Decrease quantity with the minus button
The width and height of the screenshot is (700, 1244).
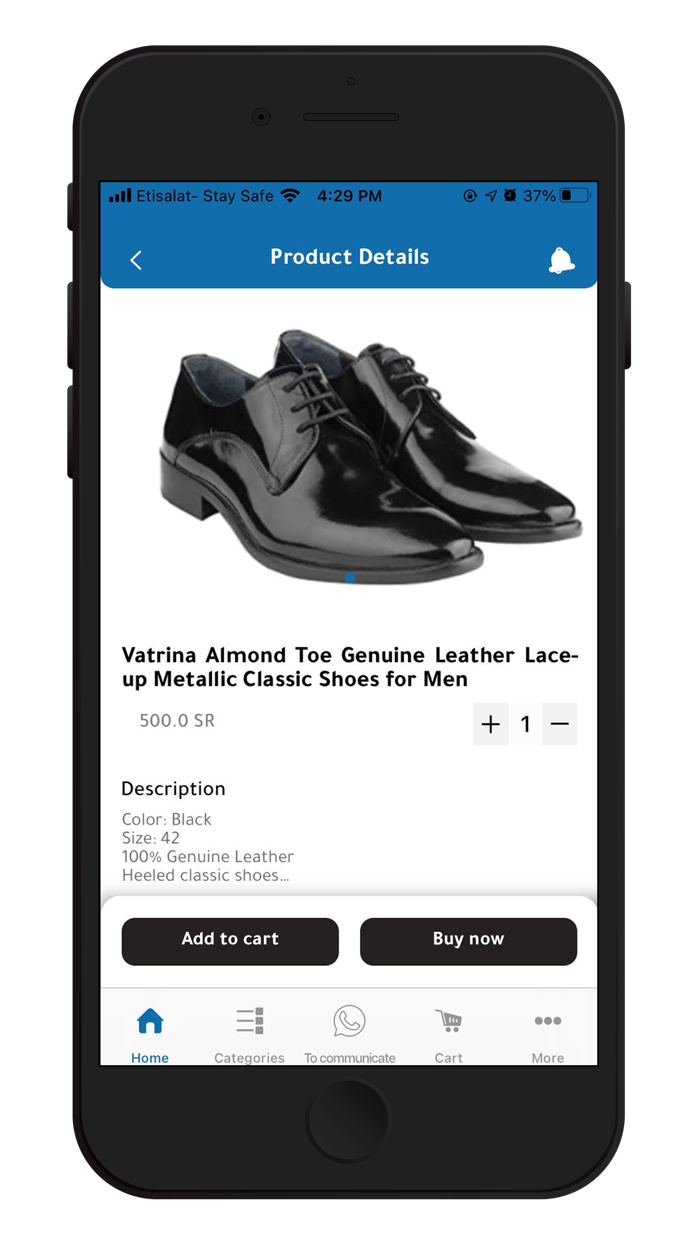(560, 724)
